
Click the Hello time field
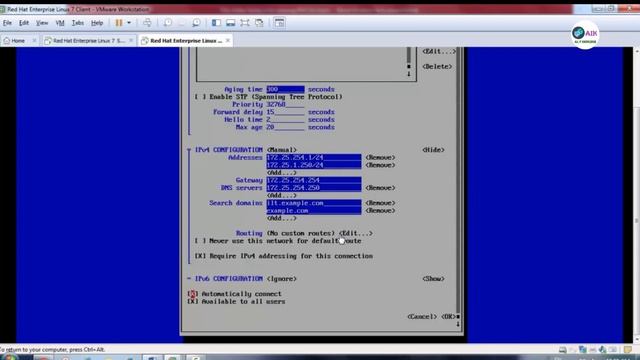(x=285, y=120)
